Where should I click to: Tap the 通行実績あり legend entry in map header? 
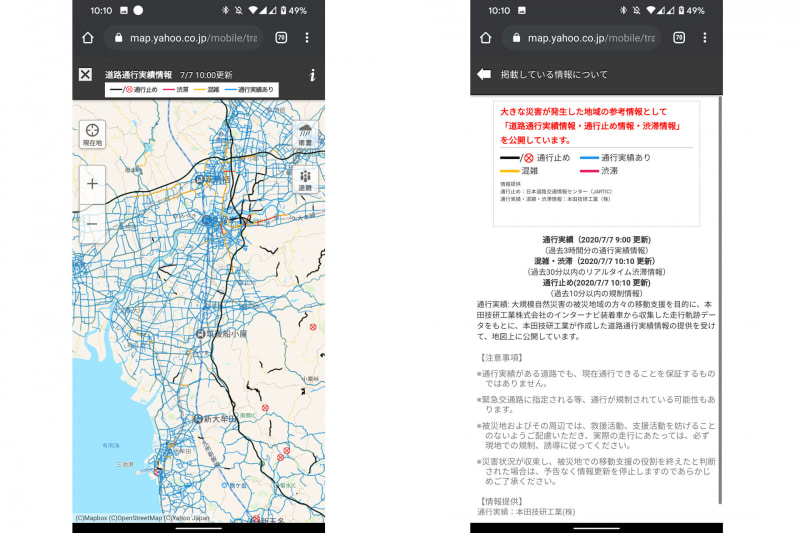tap(249, 90)
